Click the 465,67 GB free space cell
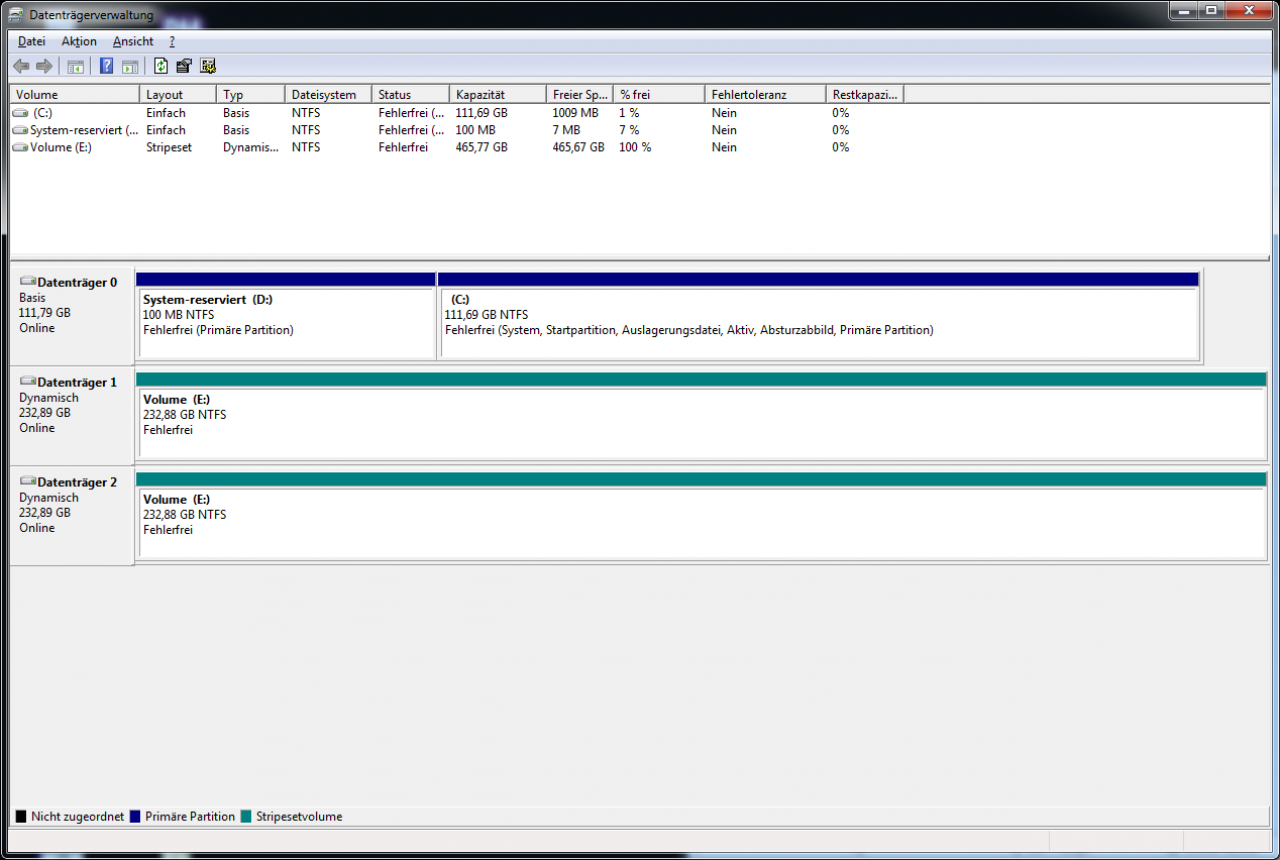This screenshot has width=1280, height=860. [579, 147]
